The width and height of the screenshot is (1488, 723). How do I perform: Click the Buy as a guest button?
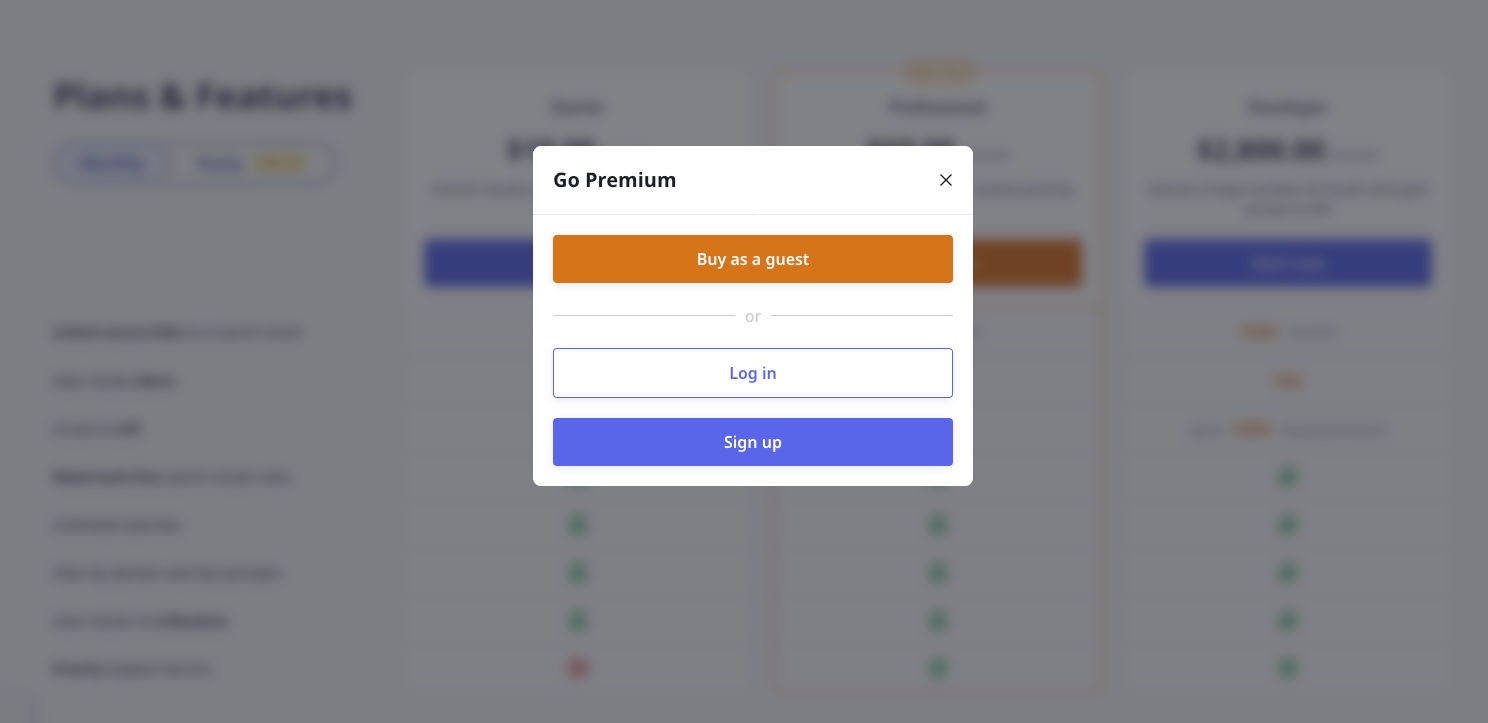coord(753,259)
